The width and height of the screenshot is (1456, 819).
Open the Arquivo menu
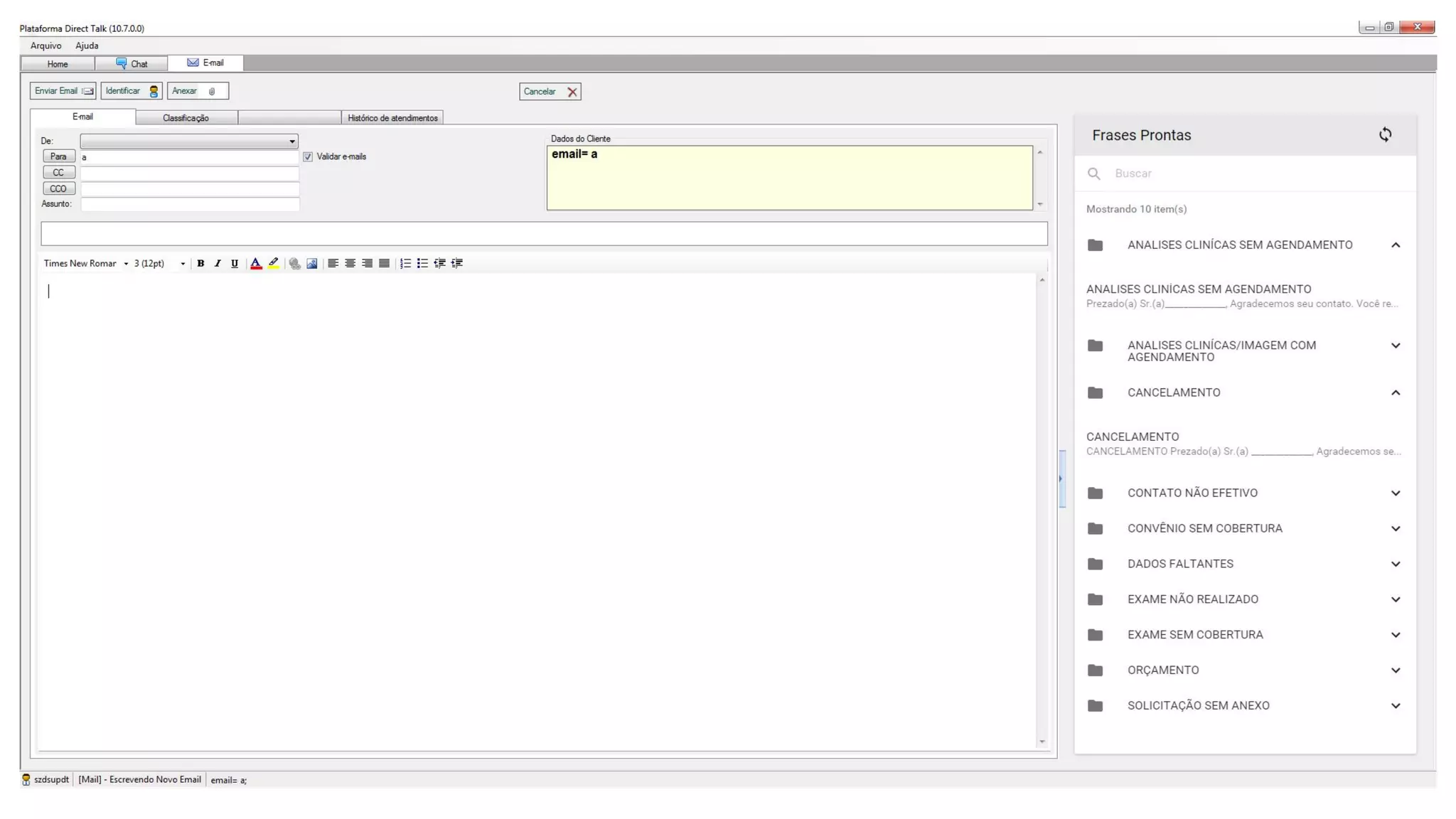click(45, 45)
